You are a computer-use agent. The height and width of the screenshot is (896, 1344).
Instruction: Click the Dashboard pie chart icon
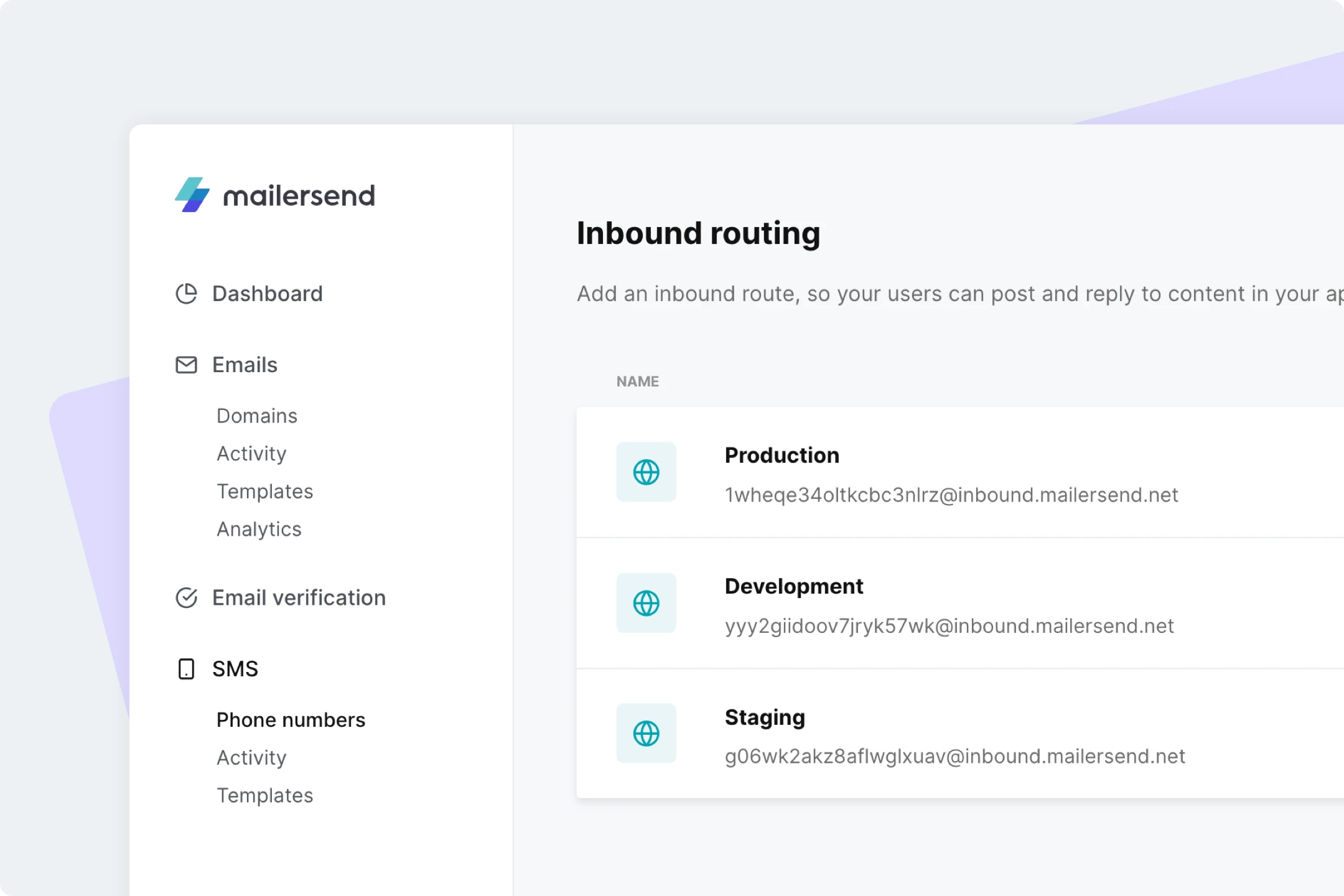pyautogui.click(x=186, y=294)
